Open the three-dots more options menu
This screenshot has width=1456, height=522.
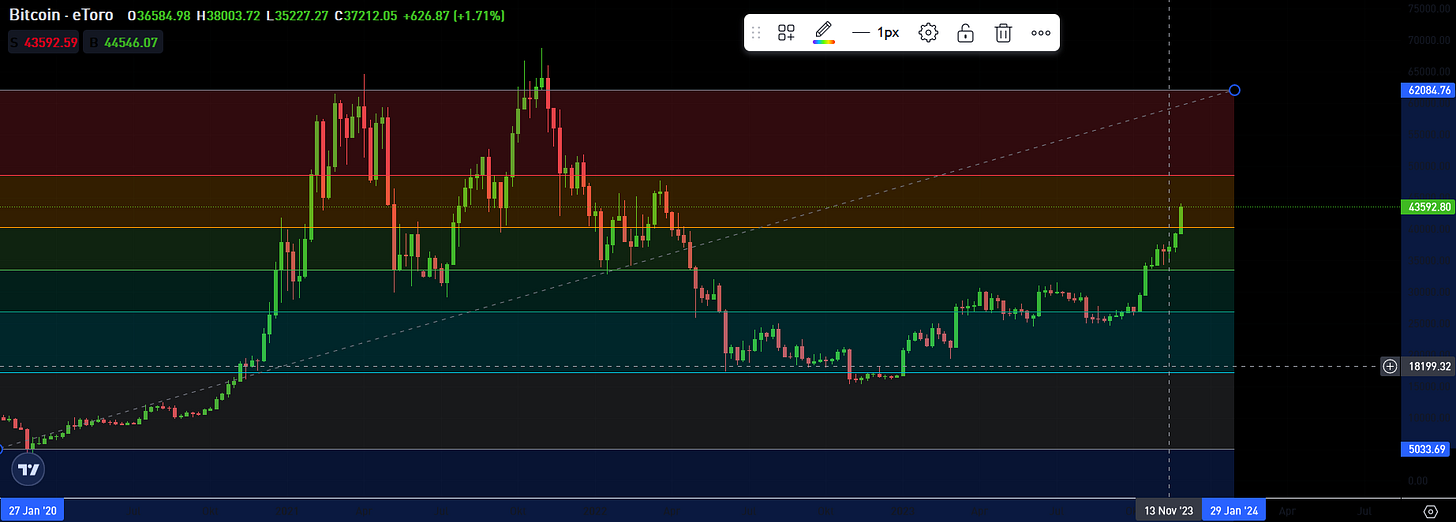[x=1041, y=32]
